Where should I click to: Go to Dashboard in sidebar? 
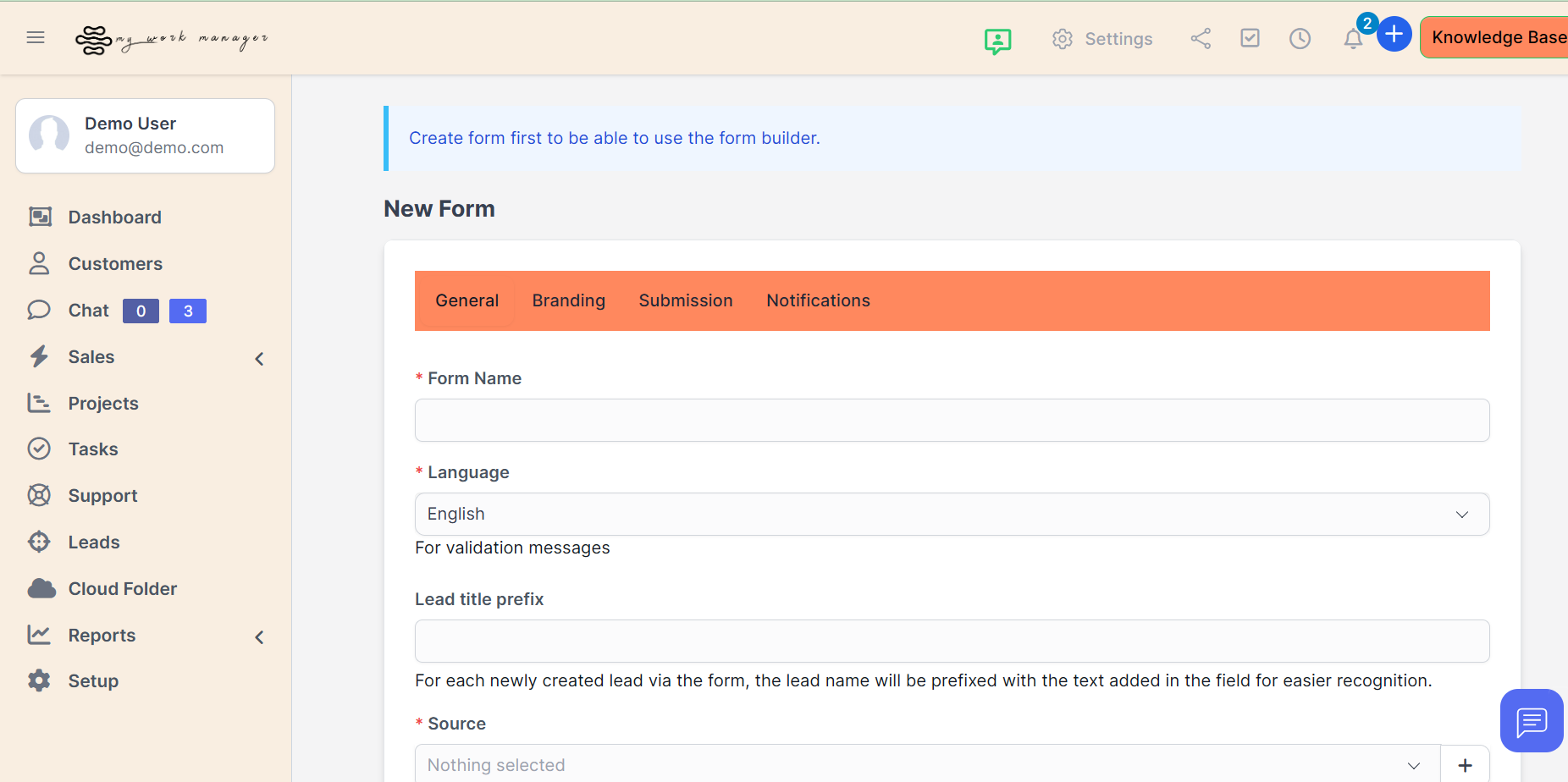(x=115, y=218)
